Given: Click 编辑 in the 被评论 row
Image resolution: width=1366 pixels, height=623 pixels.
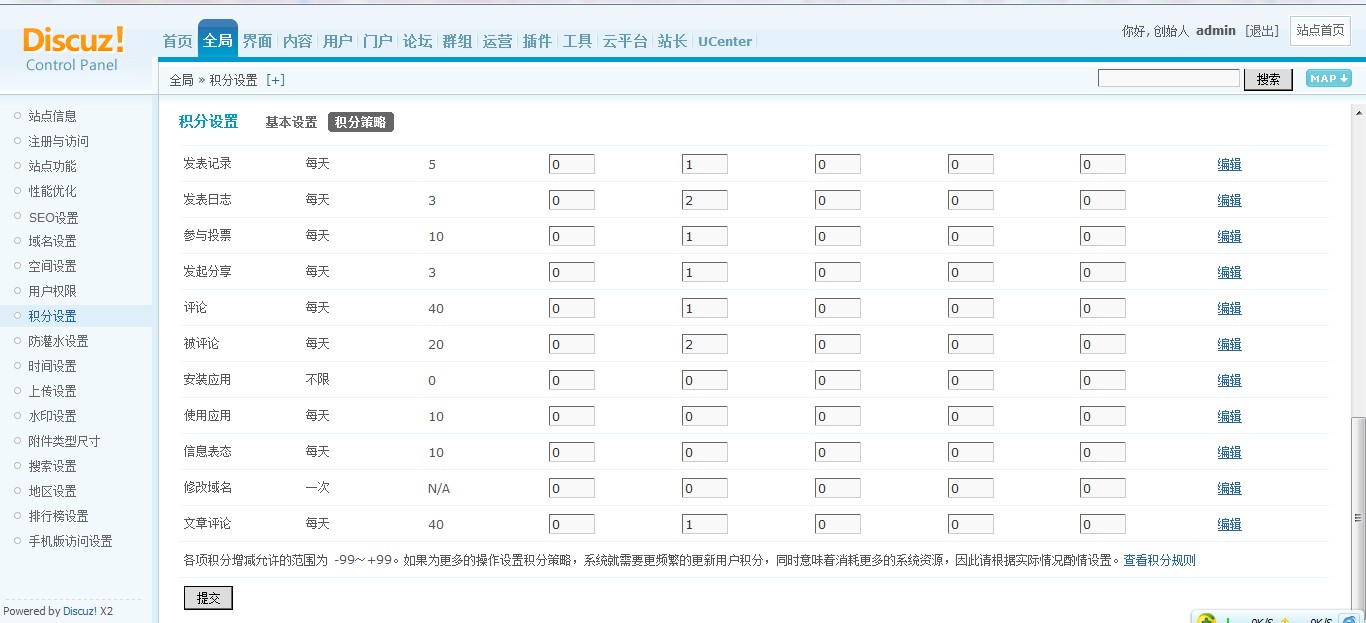Looking at the screenshot, I should tap(1229, 344).
